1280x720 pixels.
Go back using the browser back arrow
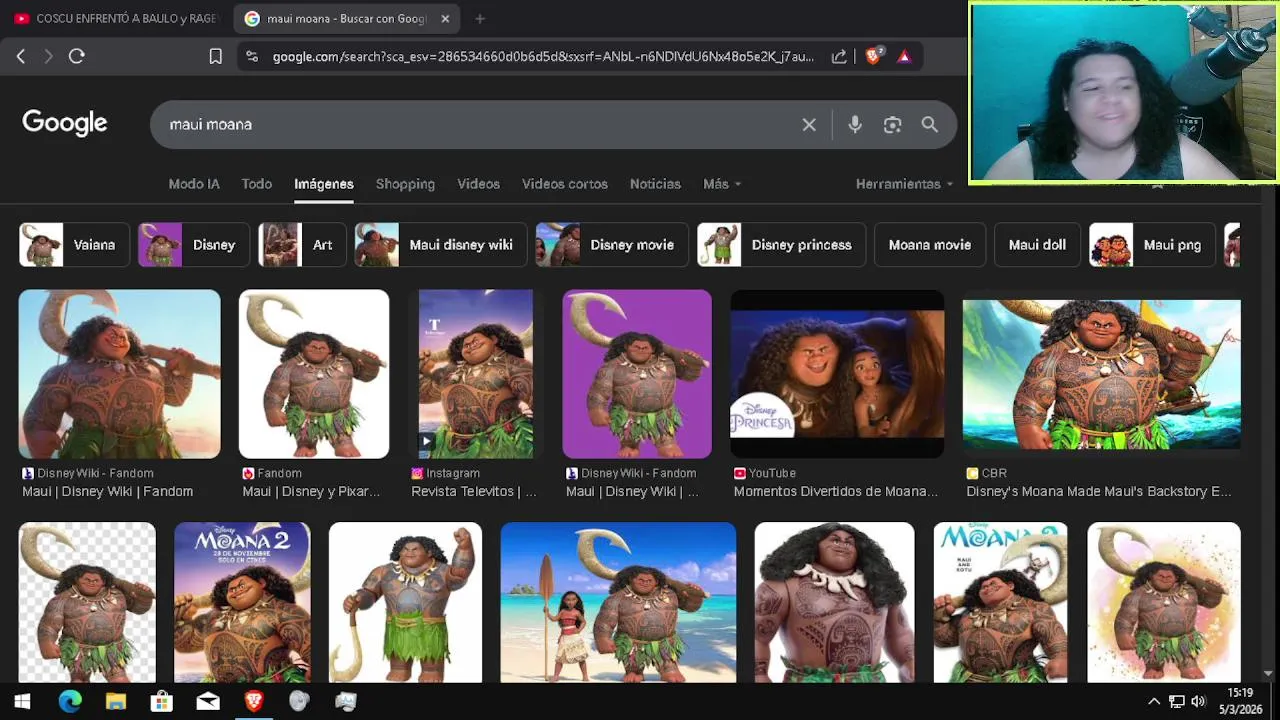(x=21, y=57)
